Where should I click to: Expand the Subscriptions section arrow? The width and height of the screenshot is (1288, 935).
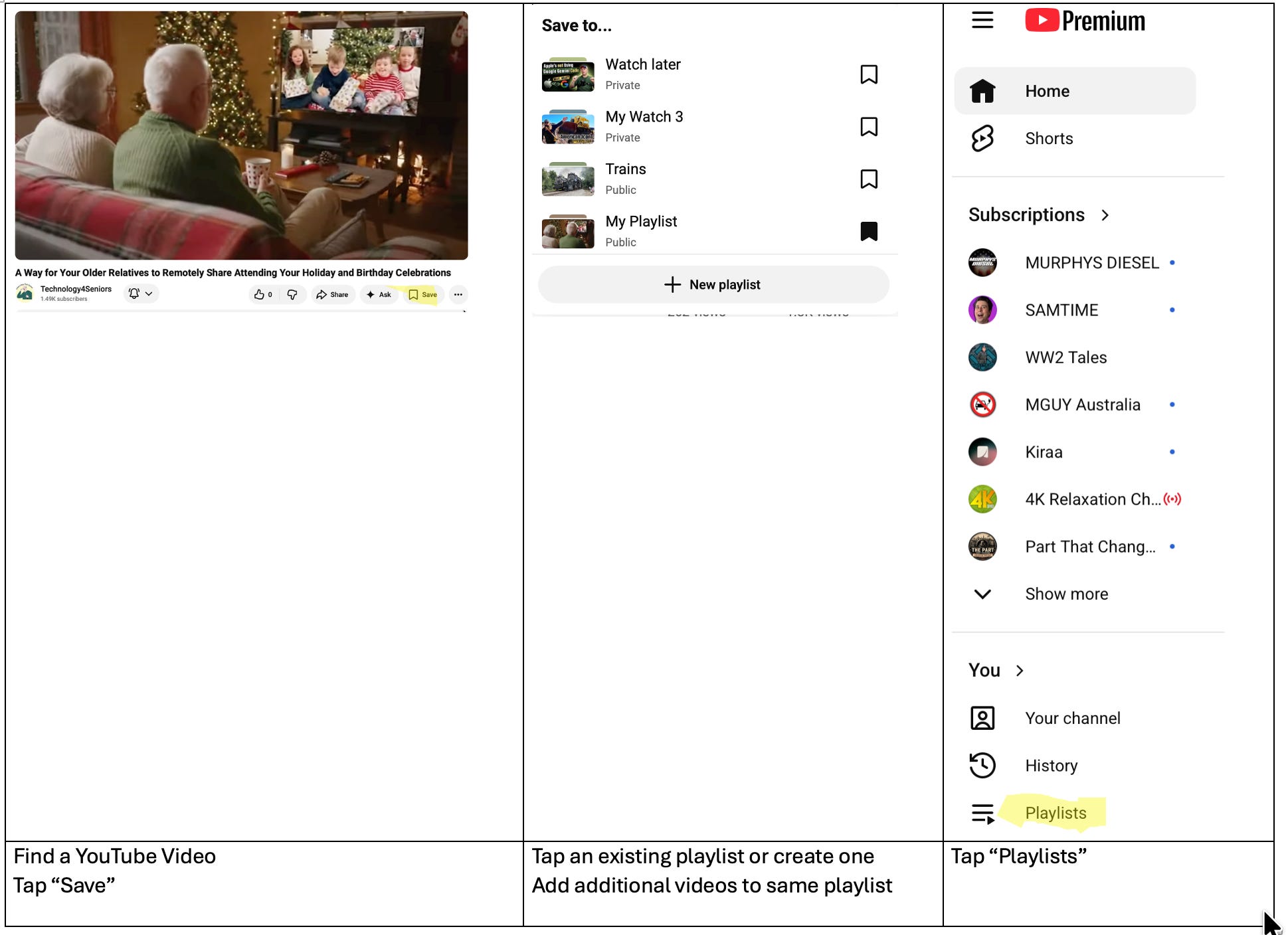(1105, 215)
